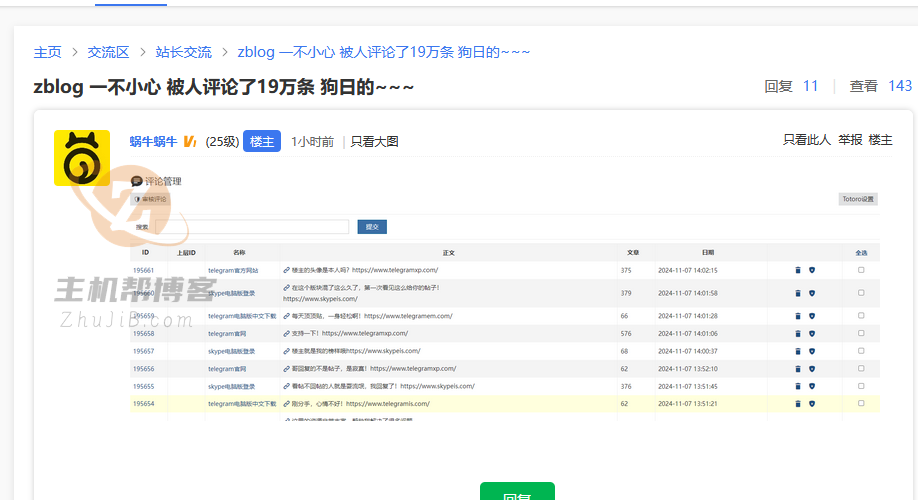This screenshot has width=918, height=500.
Task: Click the link icon before 支持一下 comment
Action: 286,334
